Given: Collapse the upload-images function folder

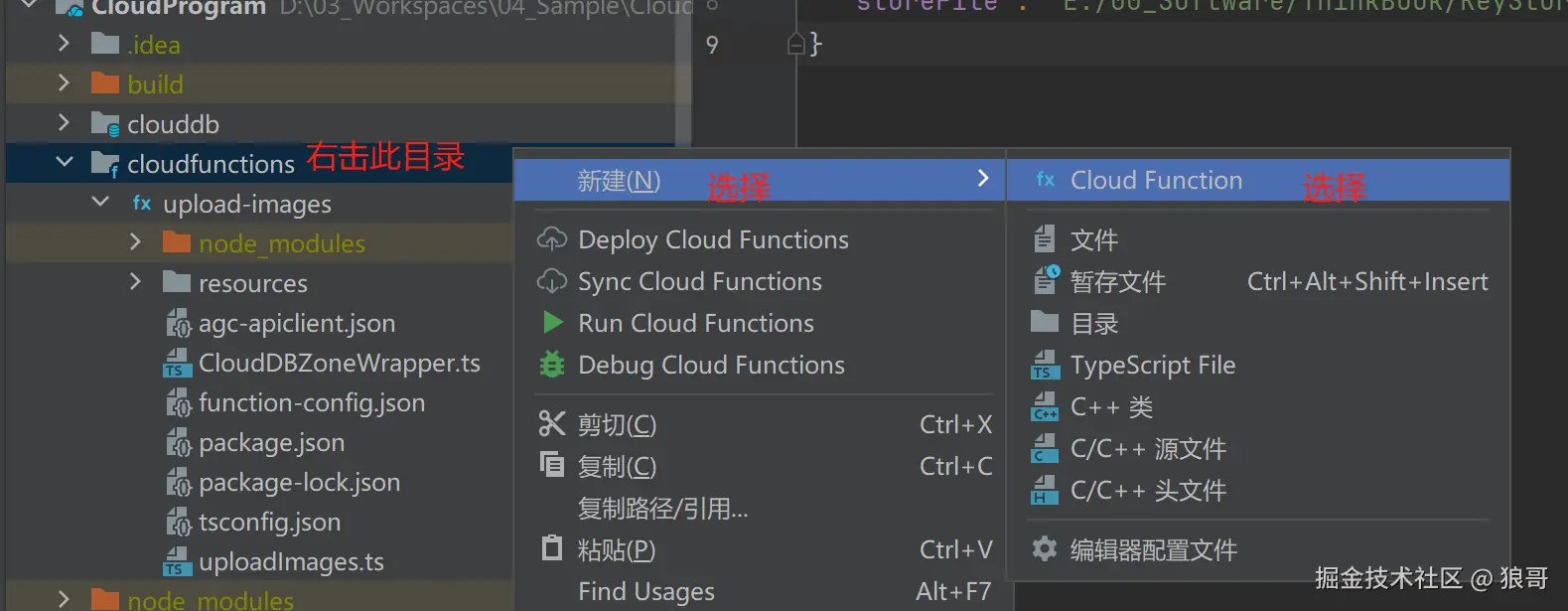Looking at the screenshot, I should click(x=100, y=203).
